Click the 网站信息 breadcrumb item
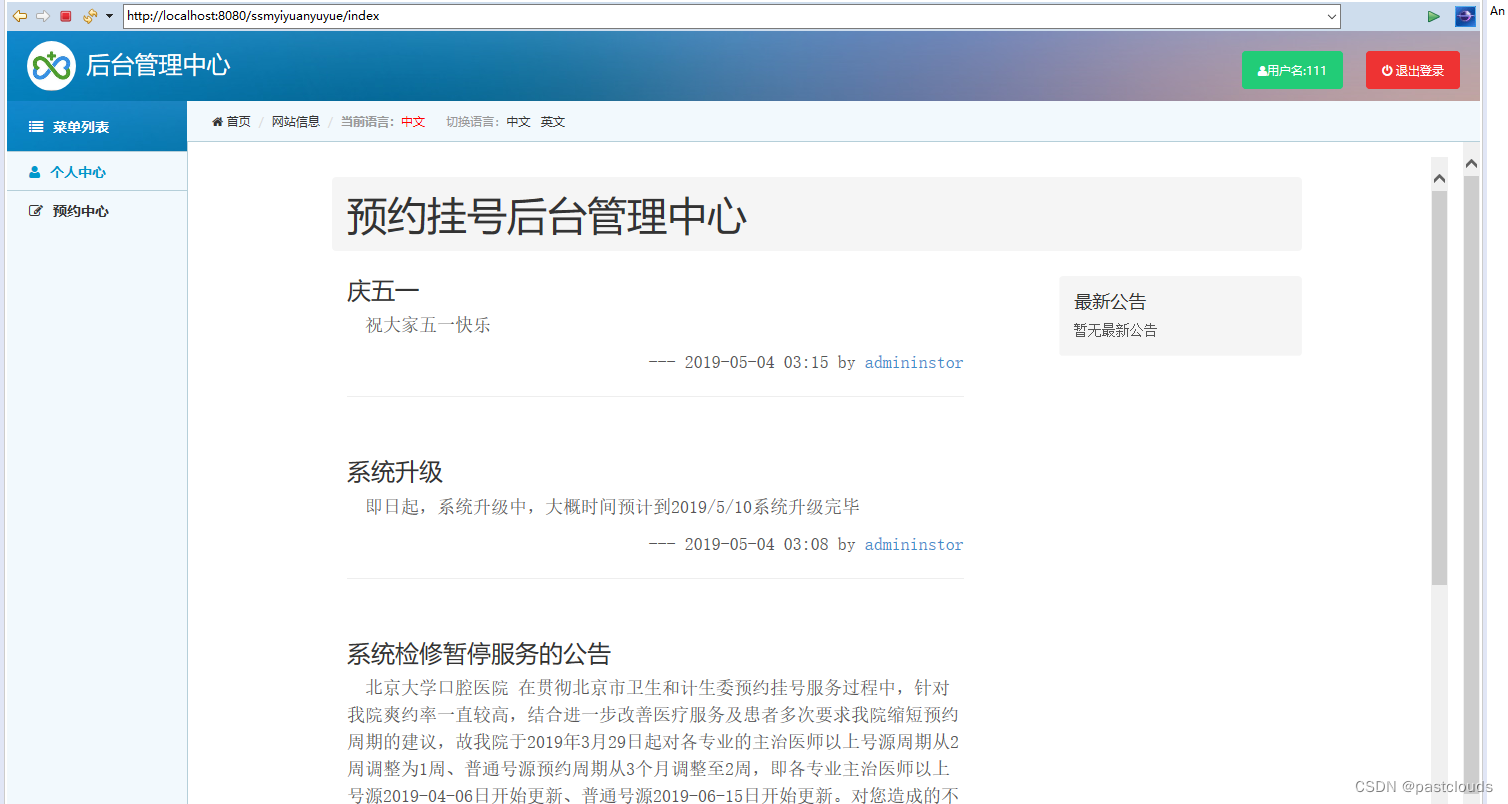 pos(296,122)
